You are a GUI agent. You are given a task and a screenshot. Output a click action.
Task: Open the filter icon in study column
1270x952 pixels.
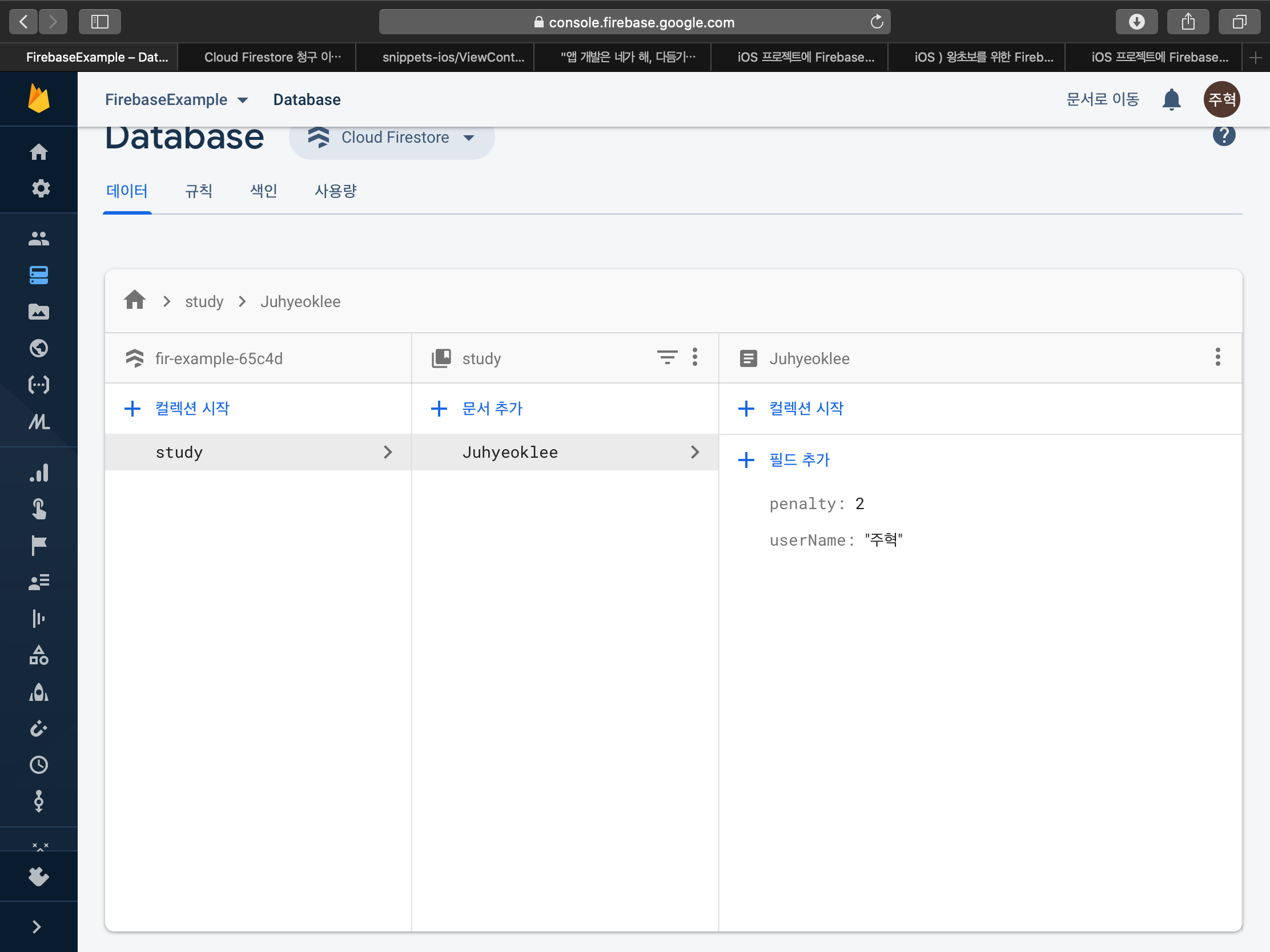[x=666, y=357]
